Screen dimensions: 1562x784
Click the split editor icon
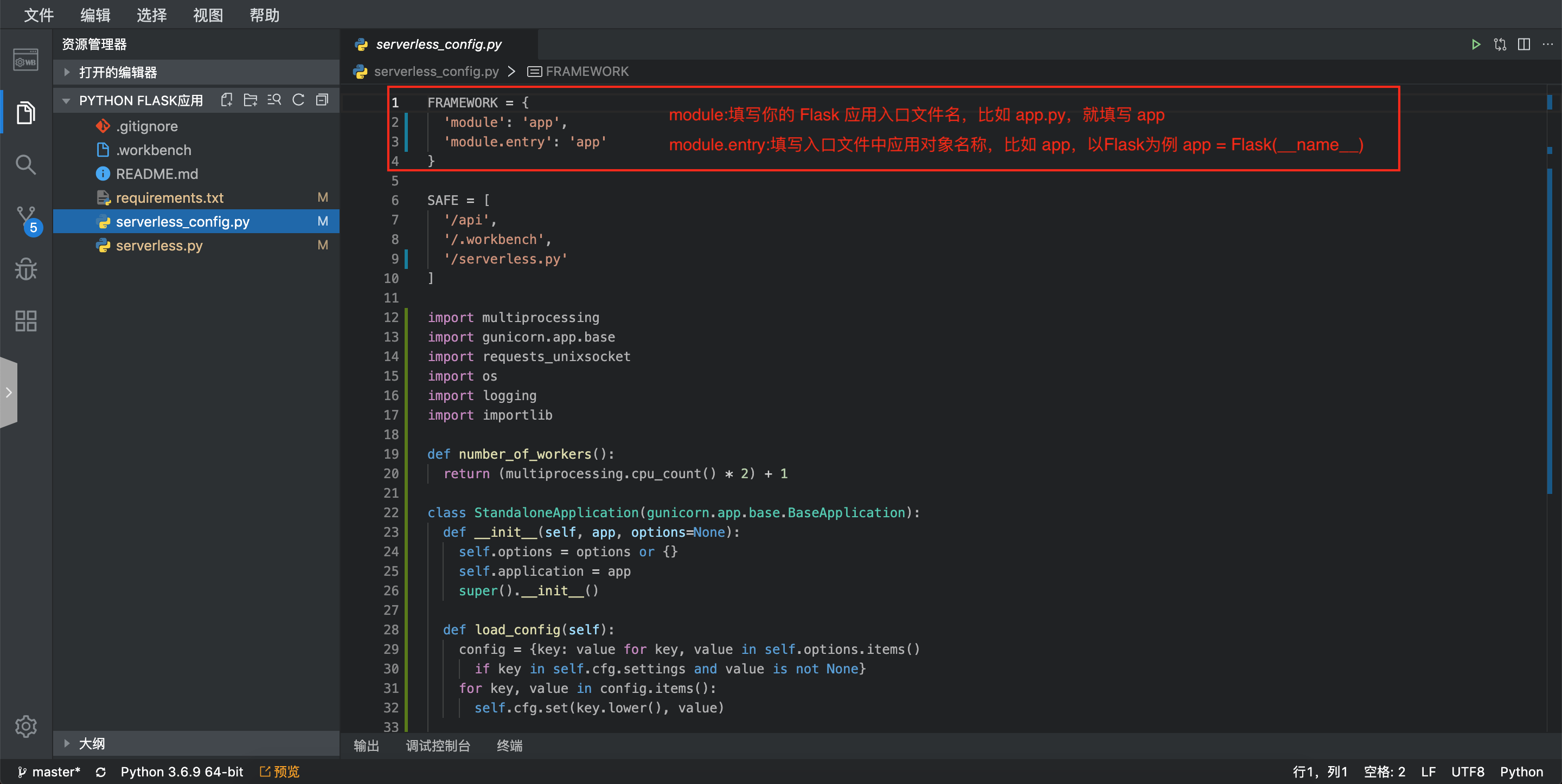1524,44
